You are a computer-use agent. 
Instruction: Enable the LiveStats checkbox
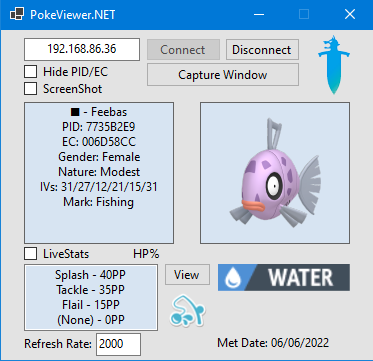(x=31, y=254)
